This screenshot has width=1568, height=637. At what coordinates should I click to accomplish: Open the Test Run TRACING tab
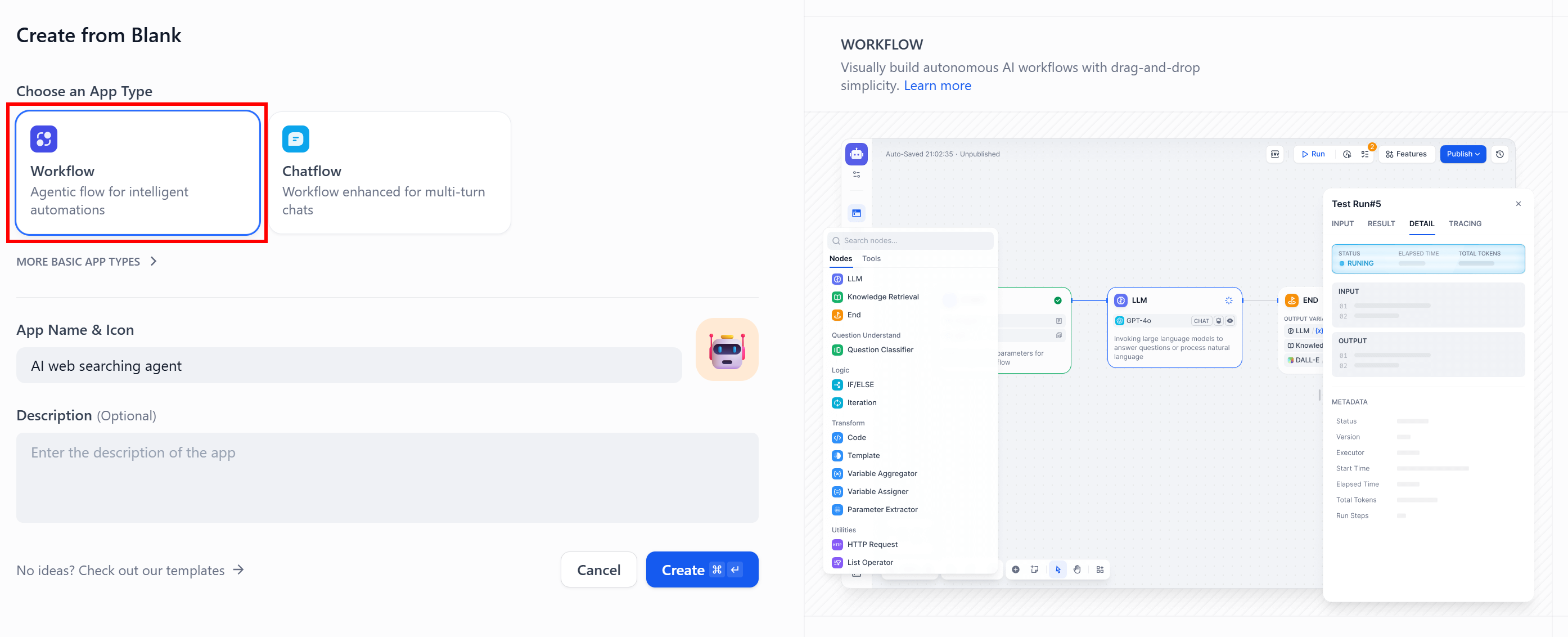pos(1465,223)
